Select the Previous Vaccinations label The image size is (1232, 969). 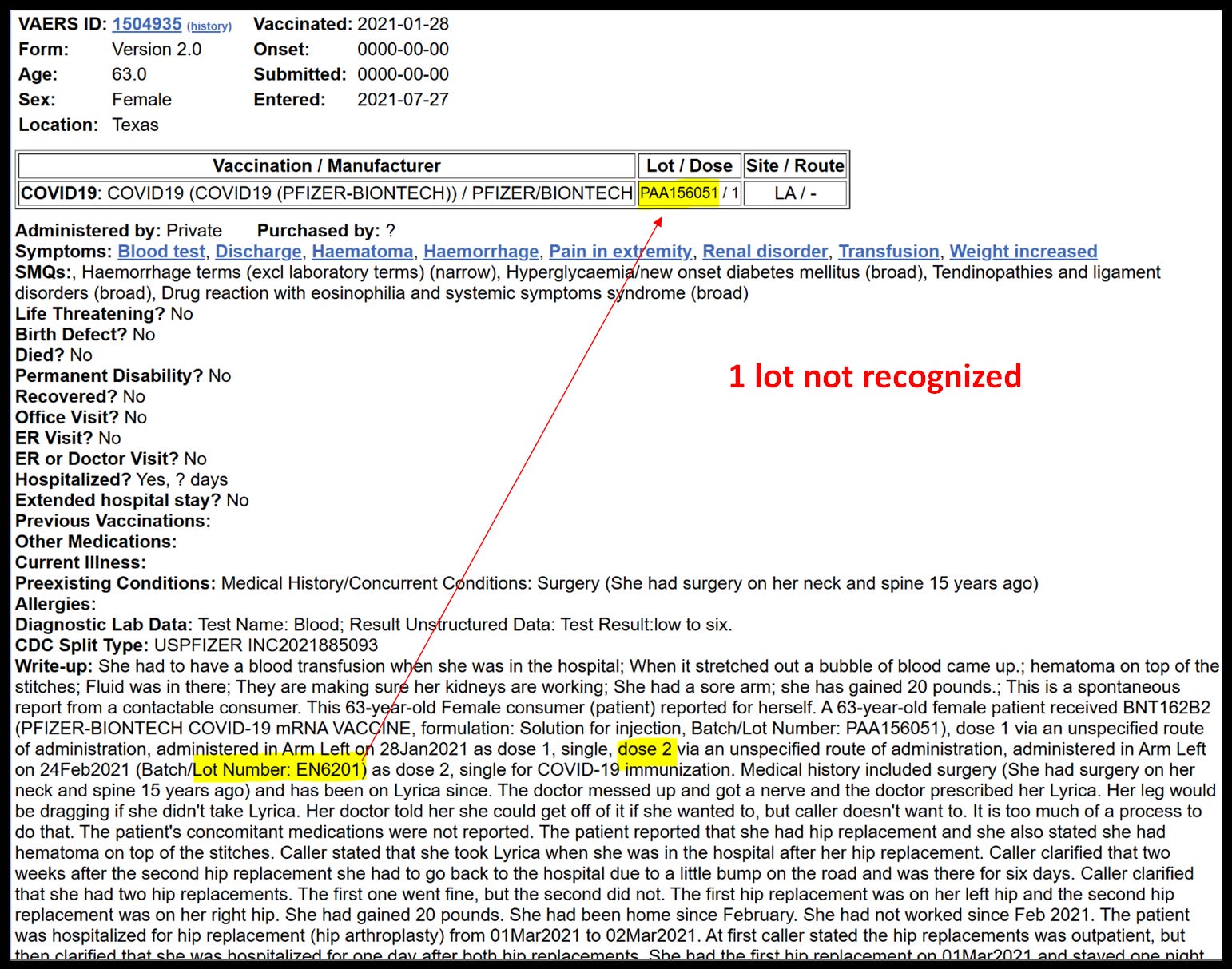[113, 522]
